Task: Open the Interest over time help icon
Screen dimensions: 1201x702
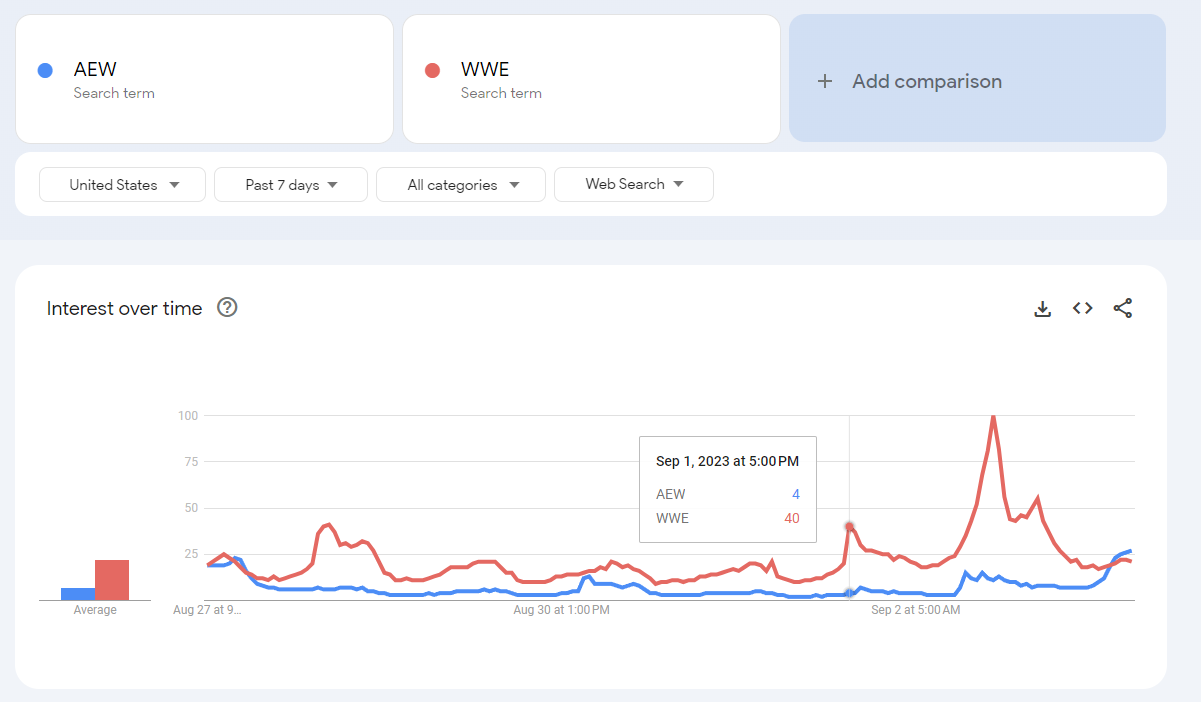Action: tap(227, 308)
